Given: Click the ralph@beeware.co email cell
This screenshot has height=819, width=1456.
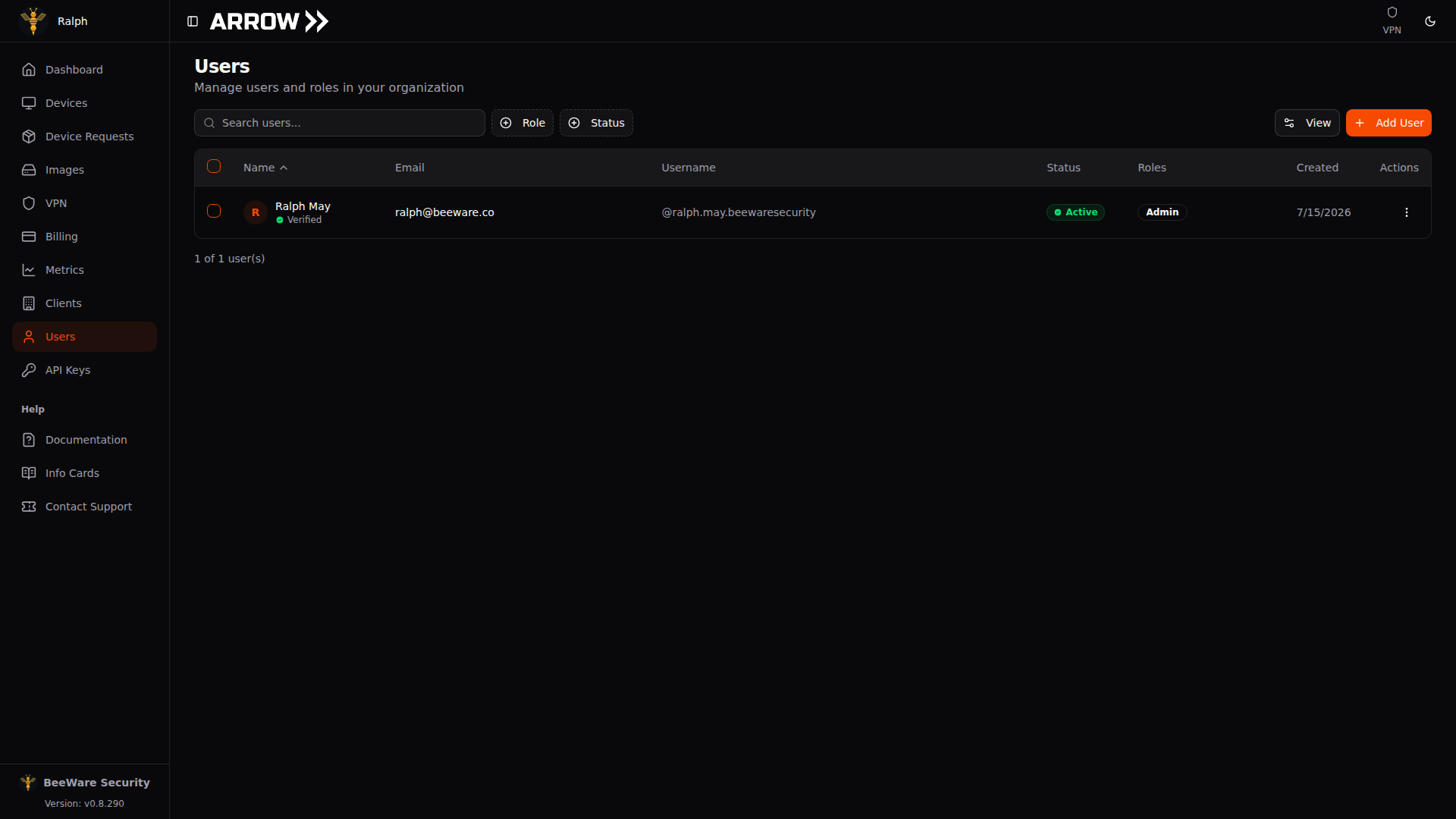Looking at the screenshot, I should click(x=444, y=212).
